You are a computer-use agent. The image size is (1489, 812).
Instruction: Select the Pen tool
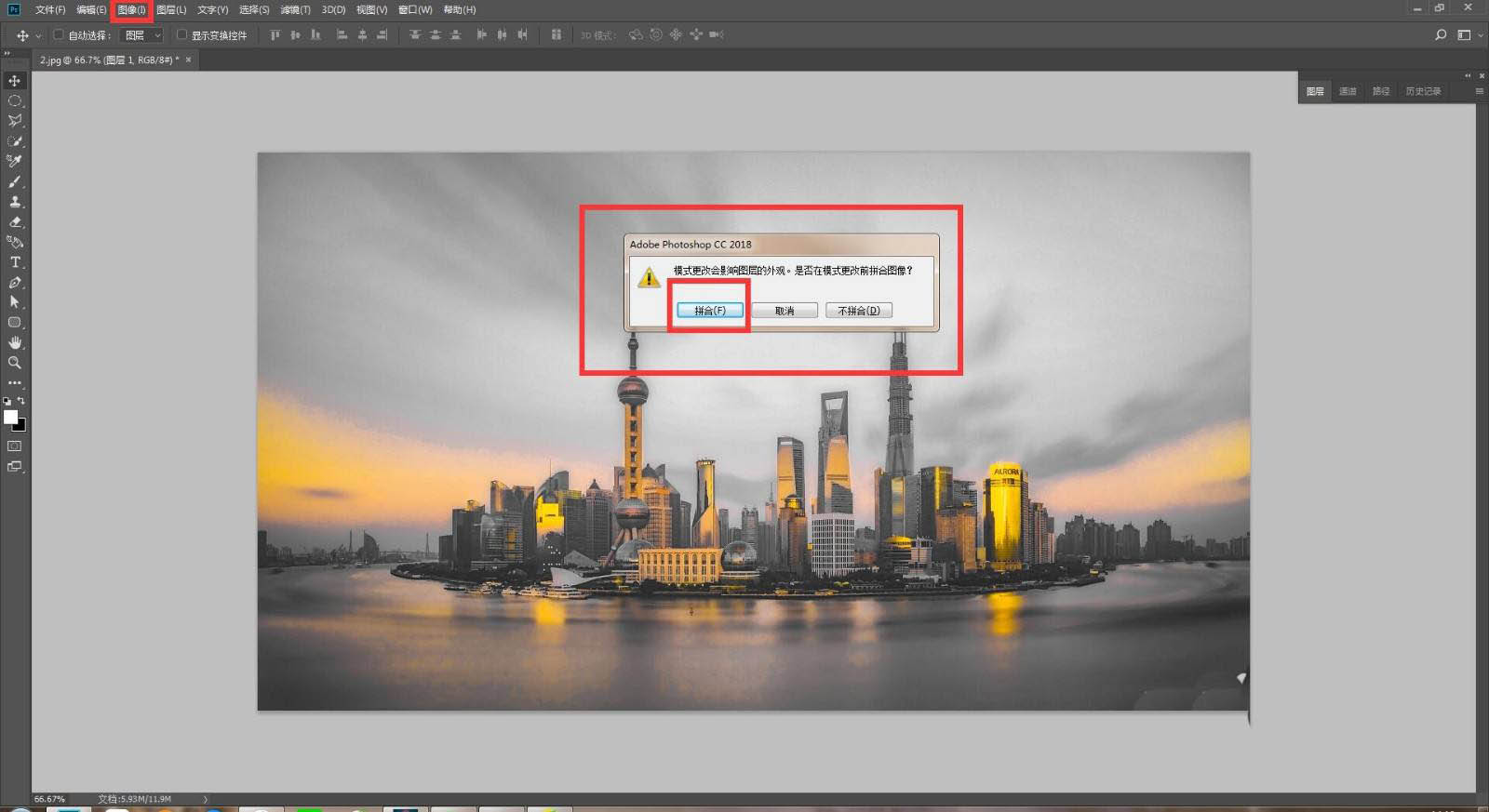[15, 283]
